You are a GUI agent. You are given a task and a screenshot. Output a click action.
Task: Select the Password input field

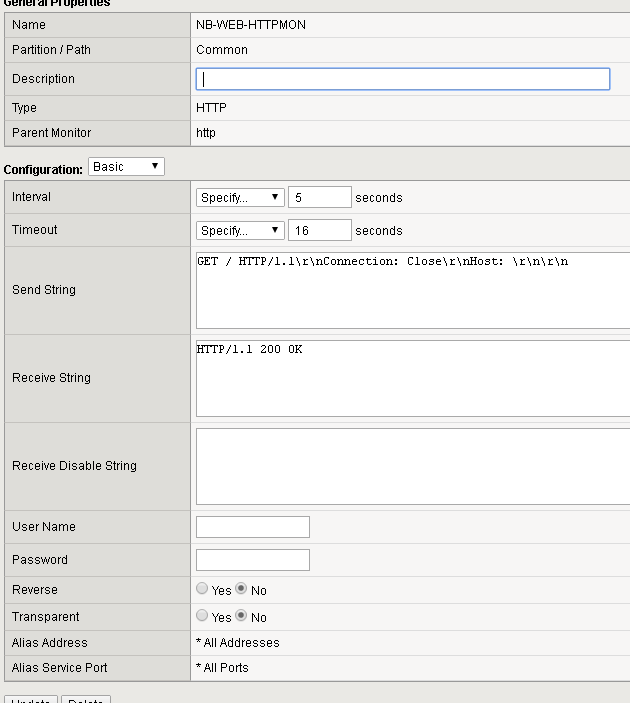[x=253, y=560]
